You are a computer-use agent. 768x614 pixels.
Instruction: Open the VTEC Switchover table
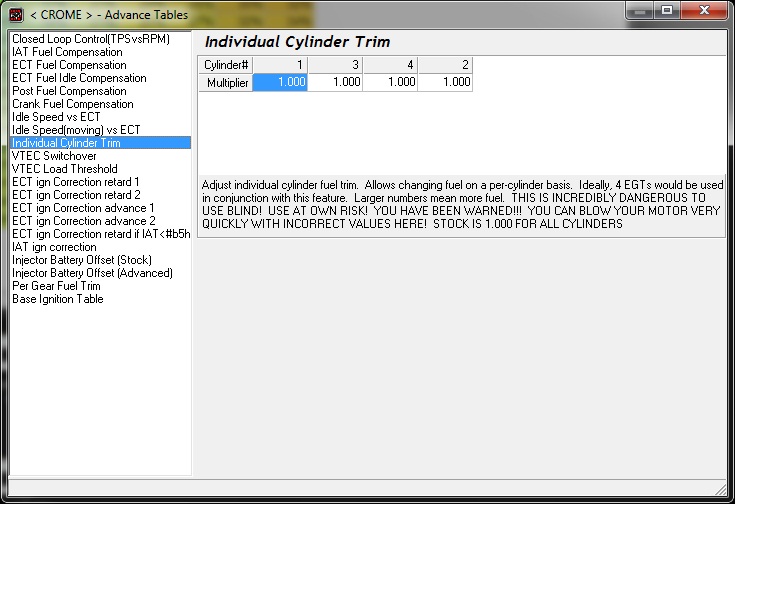pos(54,156)
